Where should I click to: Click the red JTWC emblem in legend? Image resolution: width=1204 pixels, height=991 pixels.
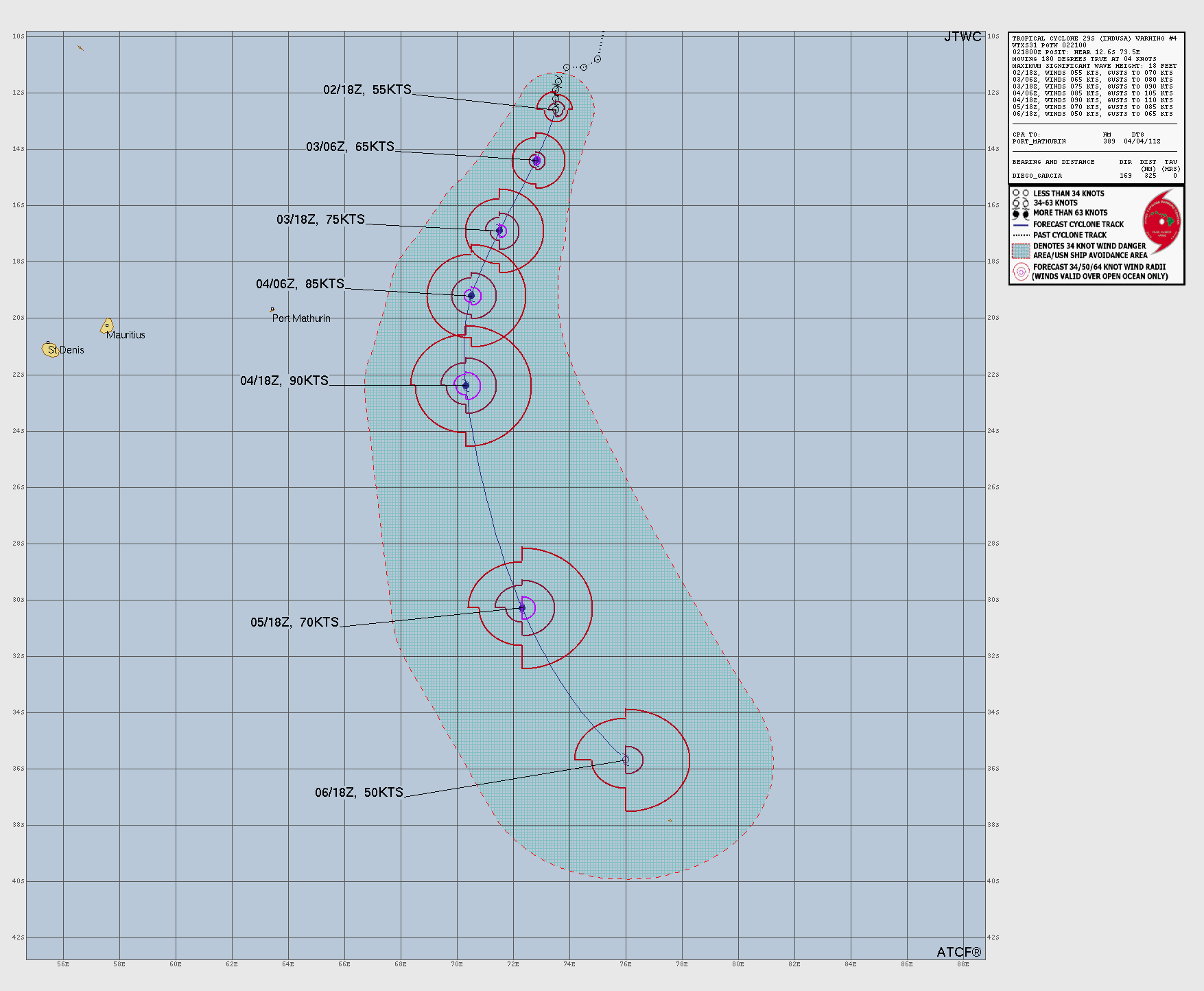point(1161,221)
